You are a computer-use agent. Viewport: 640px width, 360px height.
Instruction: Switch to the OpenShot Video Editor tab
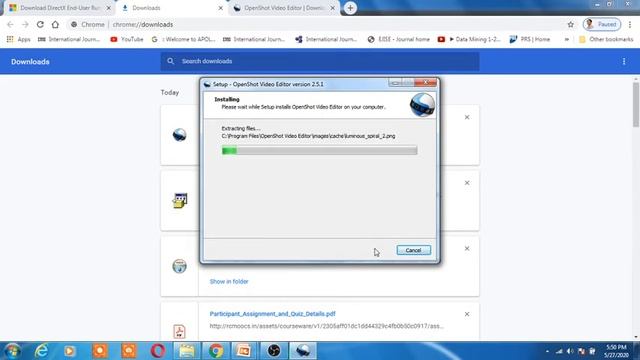click(284, 8)
